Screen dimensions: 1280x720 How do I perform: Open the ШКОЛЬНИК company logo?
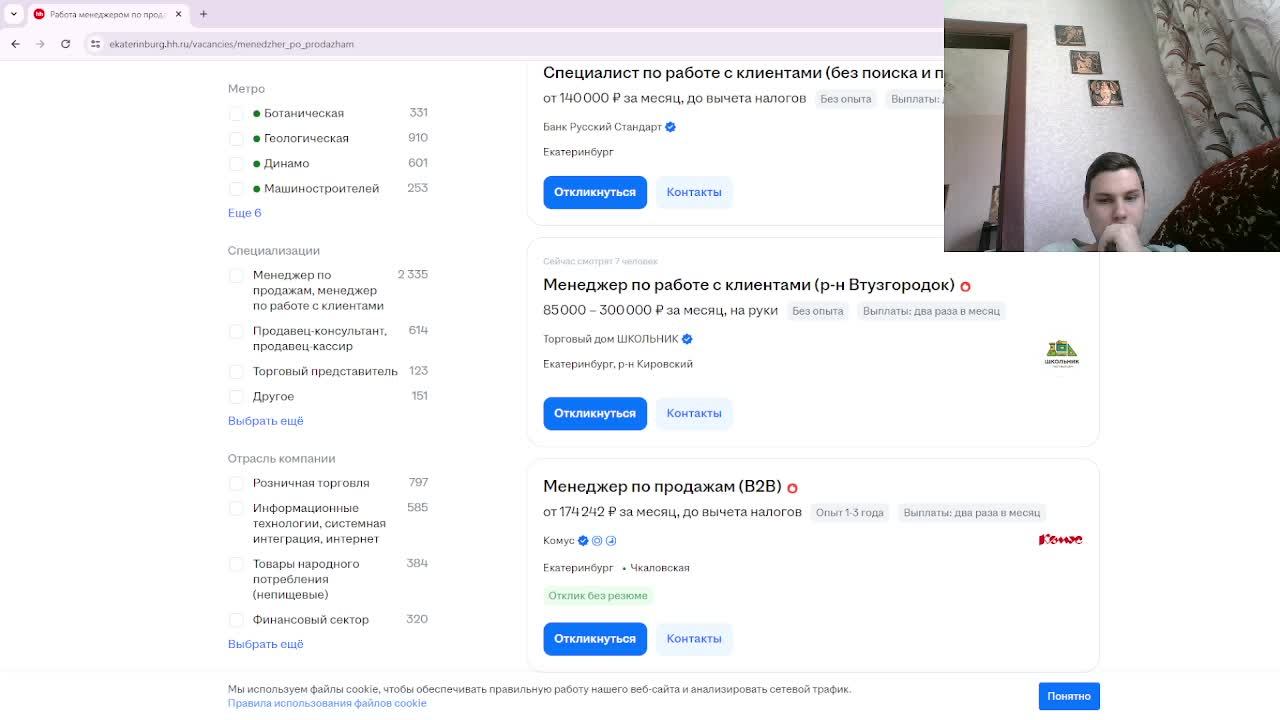[1061, 353]
